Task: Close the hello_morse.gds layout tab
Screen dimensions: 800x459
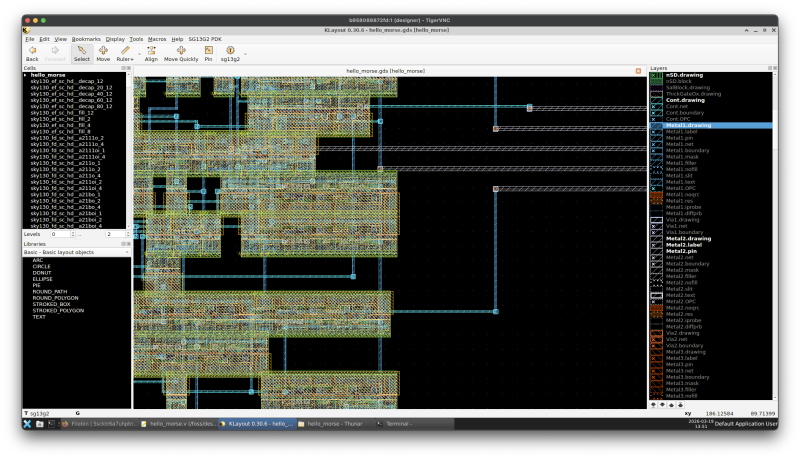Action: point(639,71)
